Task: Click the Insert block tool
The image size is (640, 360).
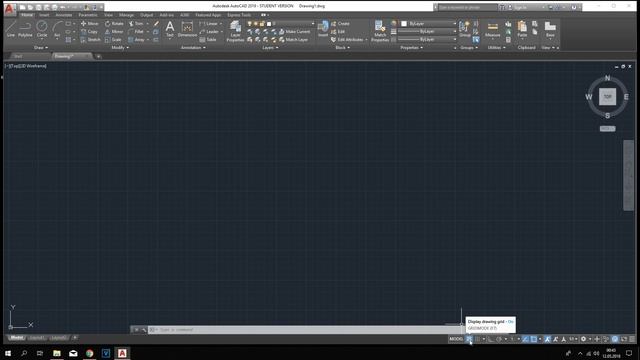Action: (323, 29)
